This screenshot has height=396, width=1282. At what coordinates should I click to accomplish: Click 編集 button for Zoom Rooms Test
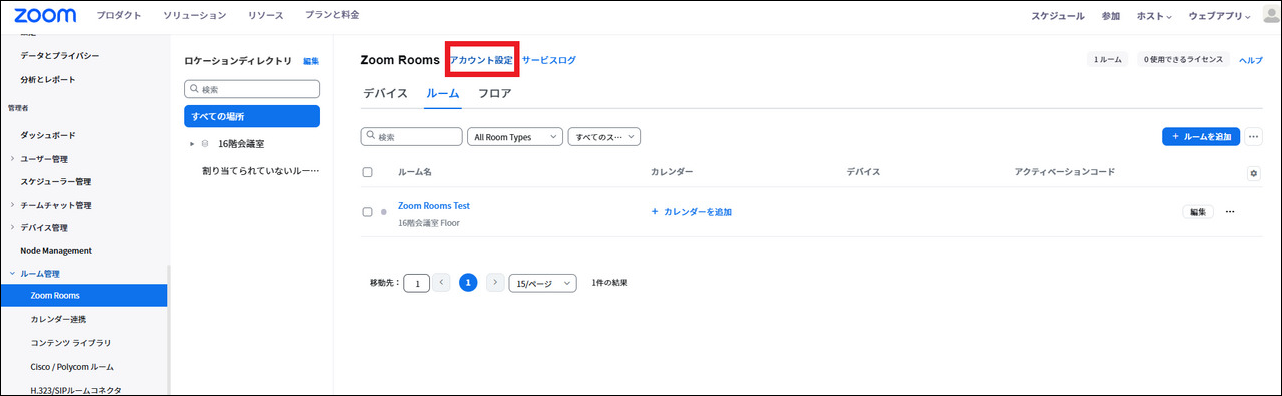pyautogui.click(x=1197, y=212)
